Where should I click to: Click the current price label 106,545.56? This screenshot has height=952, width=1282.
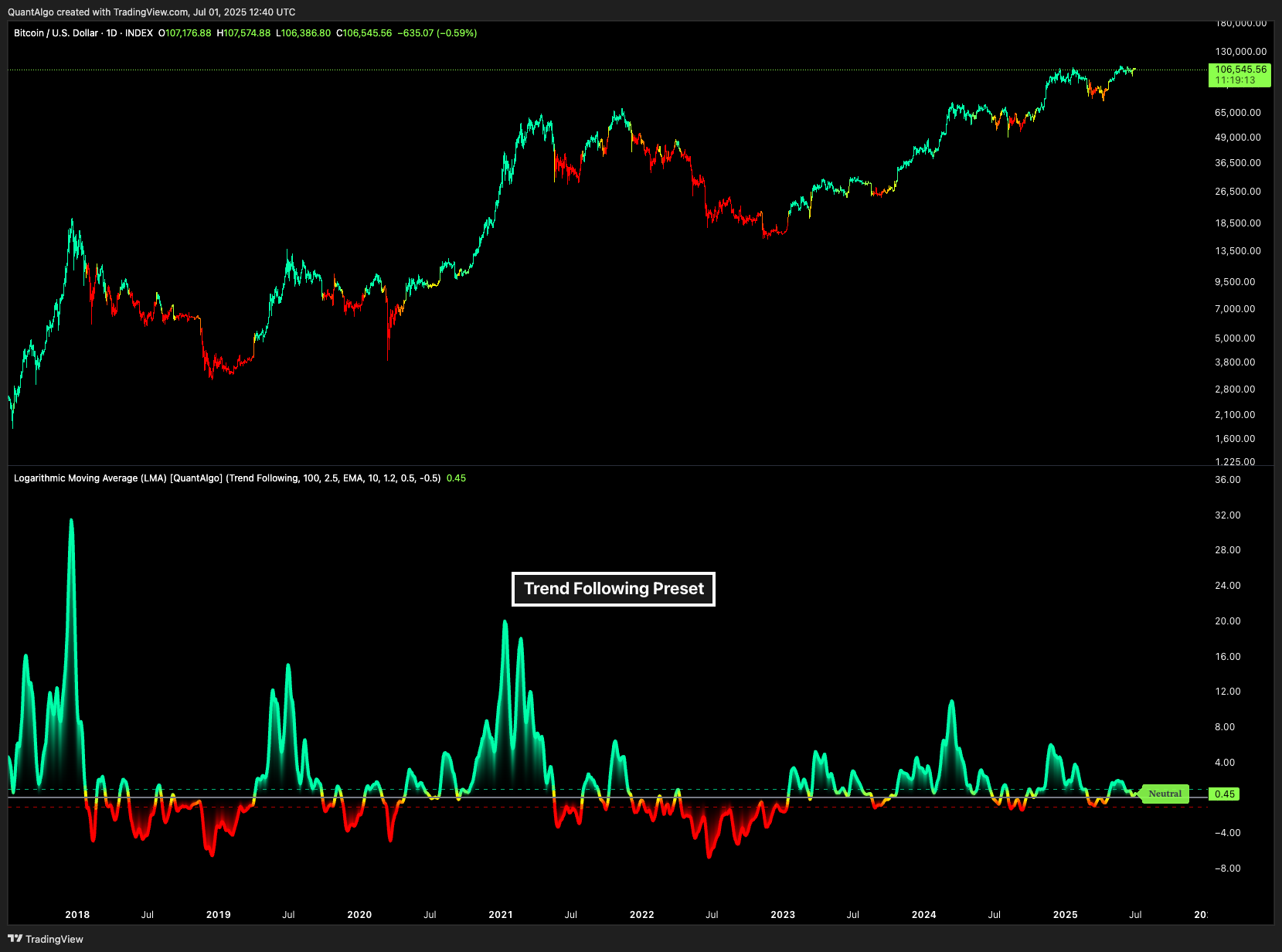coord(1241,70)
